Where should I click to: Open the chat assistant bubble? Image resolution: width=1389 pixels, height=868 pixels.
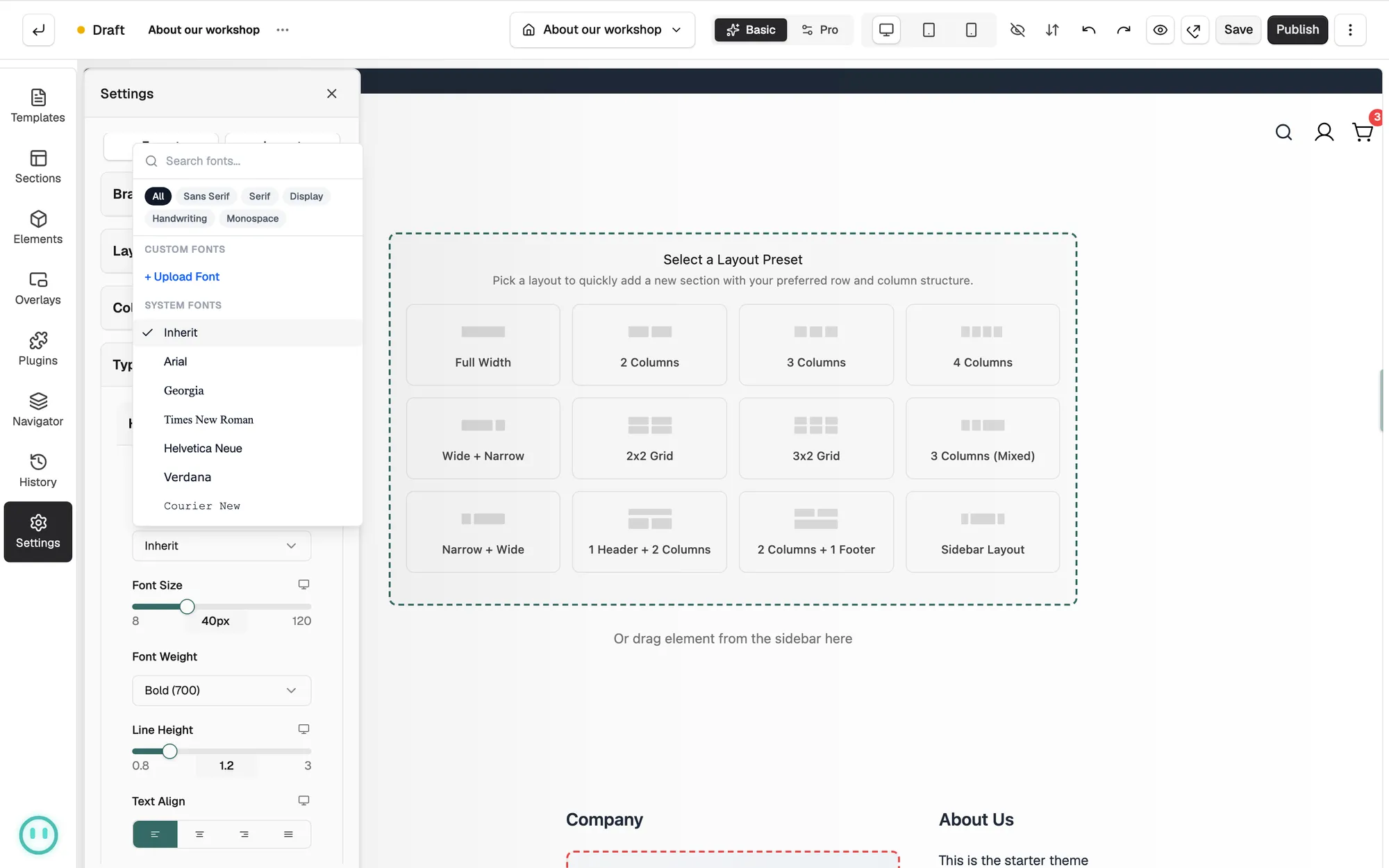(38, 835)
